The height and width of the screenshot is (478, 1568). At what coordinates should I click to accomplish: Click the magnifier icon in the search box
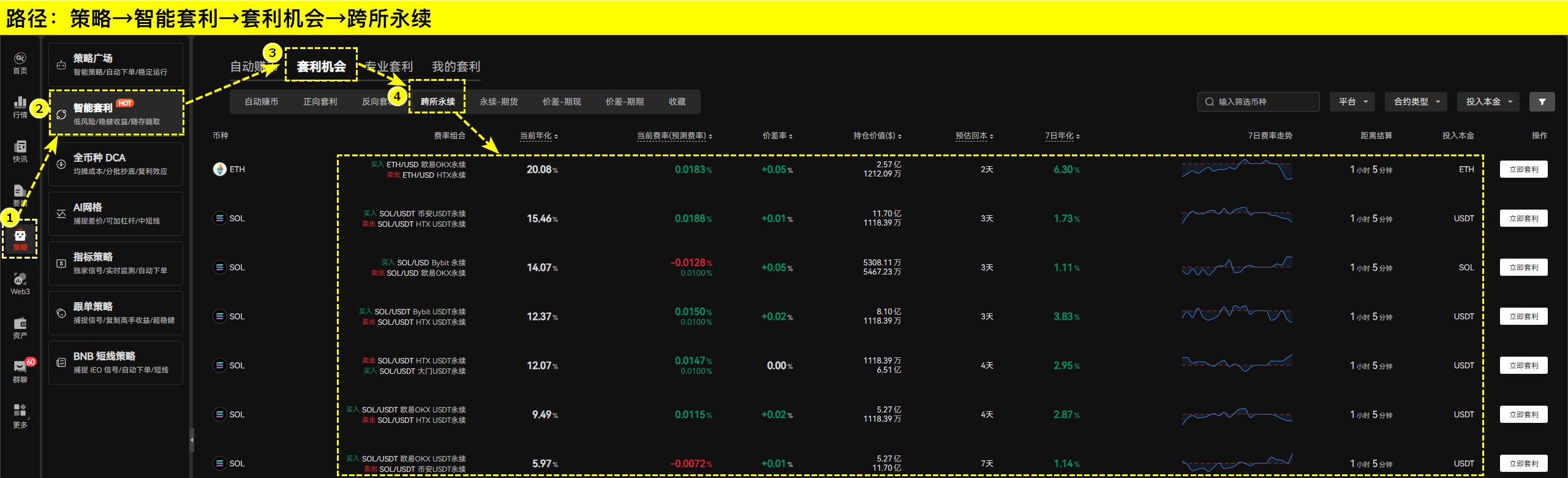click(1209, 102)
